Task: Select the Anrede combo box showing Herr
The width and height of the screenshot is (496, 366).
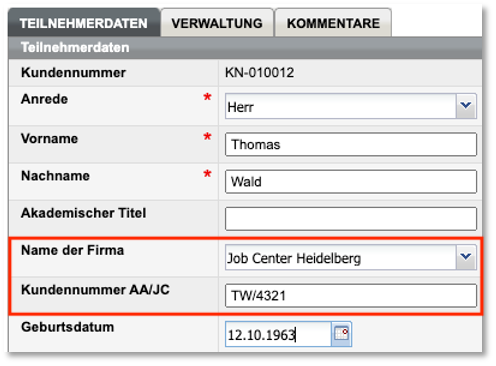Action: tap(351, 106)
